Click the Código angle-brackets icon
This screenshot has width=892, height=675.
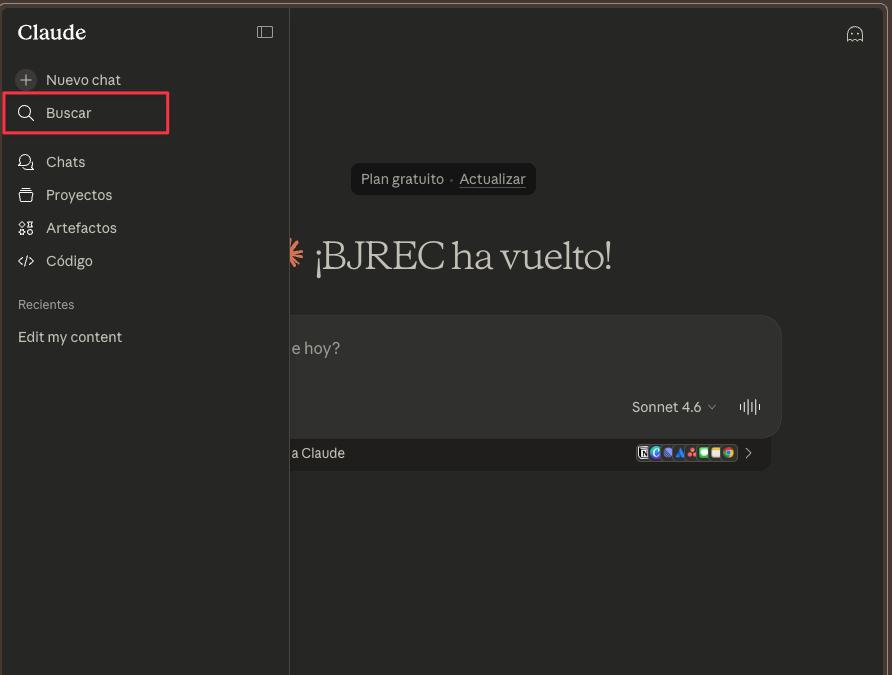coord(26,261)
